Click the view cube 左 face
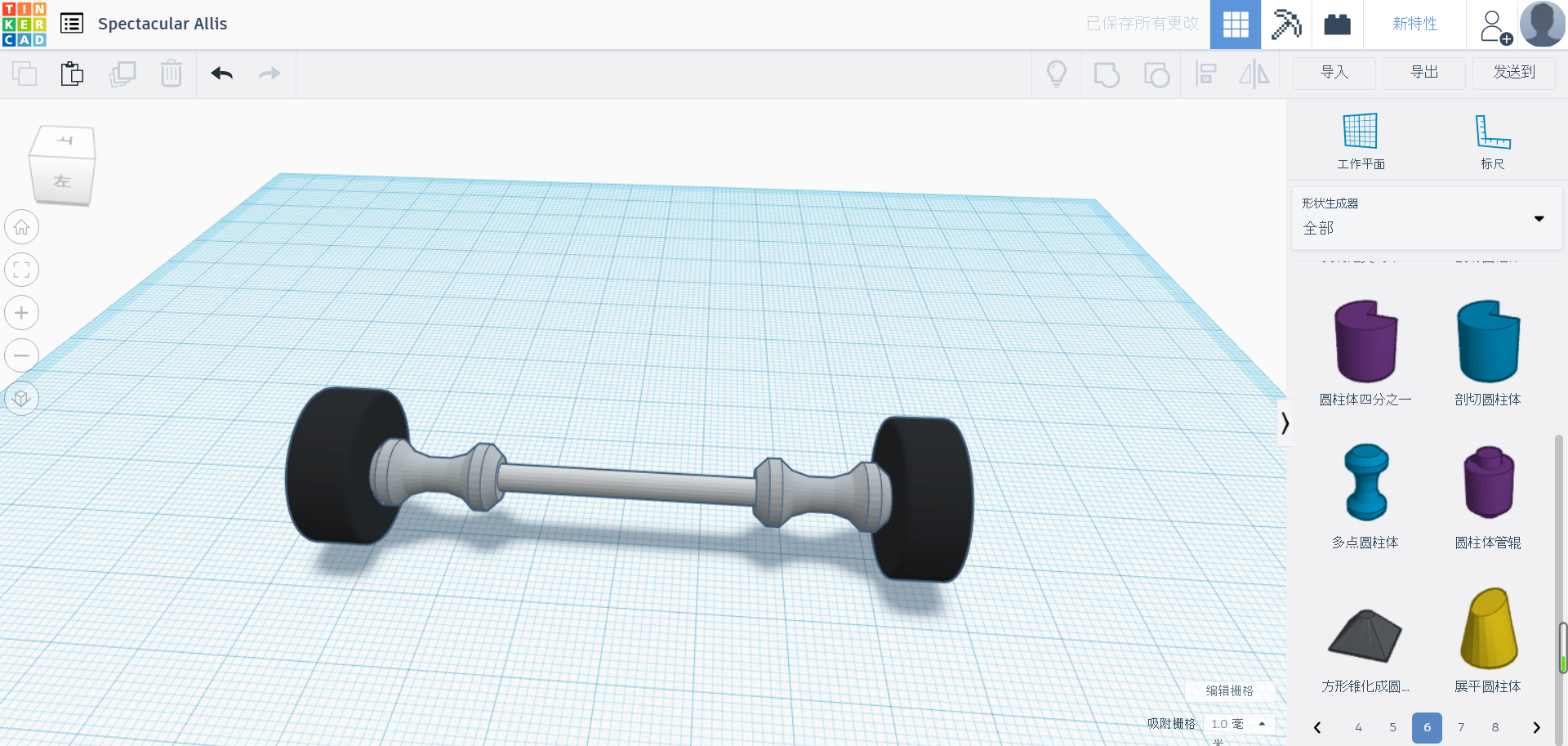The width and height of the screenshot is (1568, 746). click(62, 181)
